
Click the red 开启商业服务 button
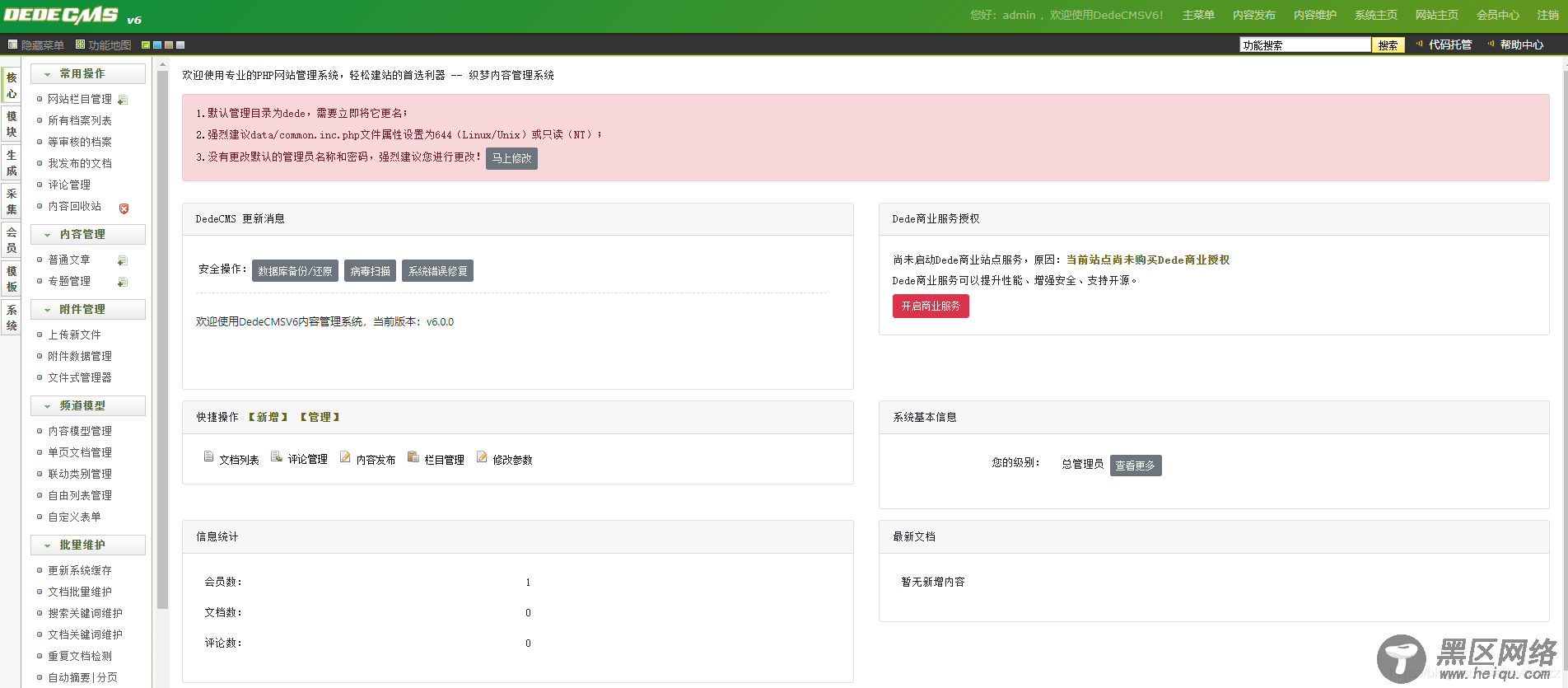931,306
